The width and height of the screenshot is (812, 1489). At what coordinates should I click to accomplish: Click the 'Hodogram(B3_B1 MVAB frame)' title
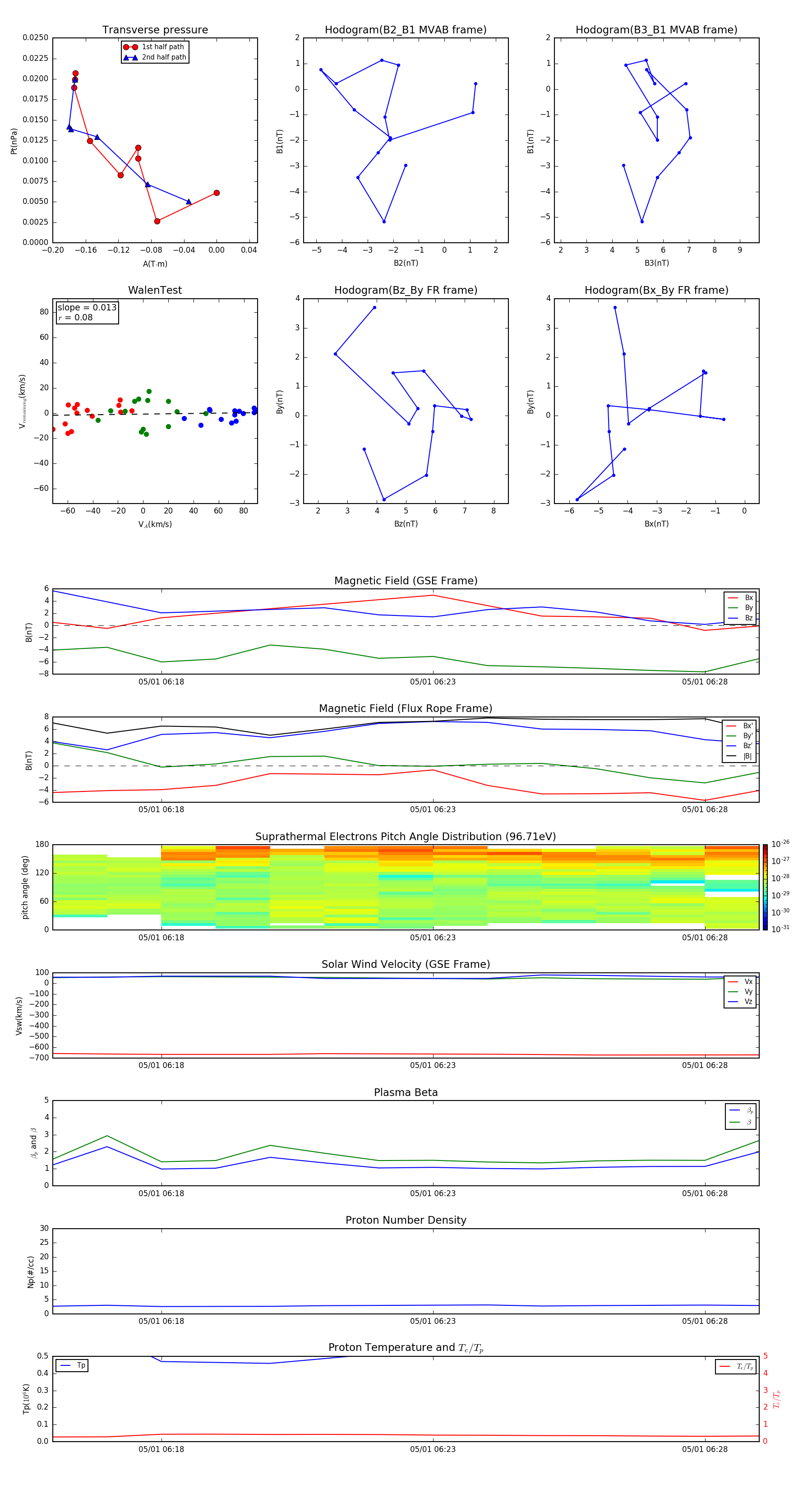656,30
